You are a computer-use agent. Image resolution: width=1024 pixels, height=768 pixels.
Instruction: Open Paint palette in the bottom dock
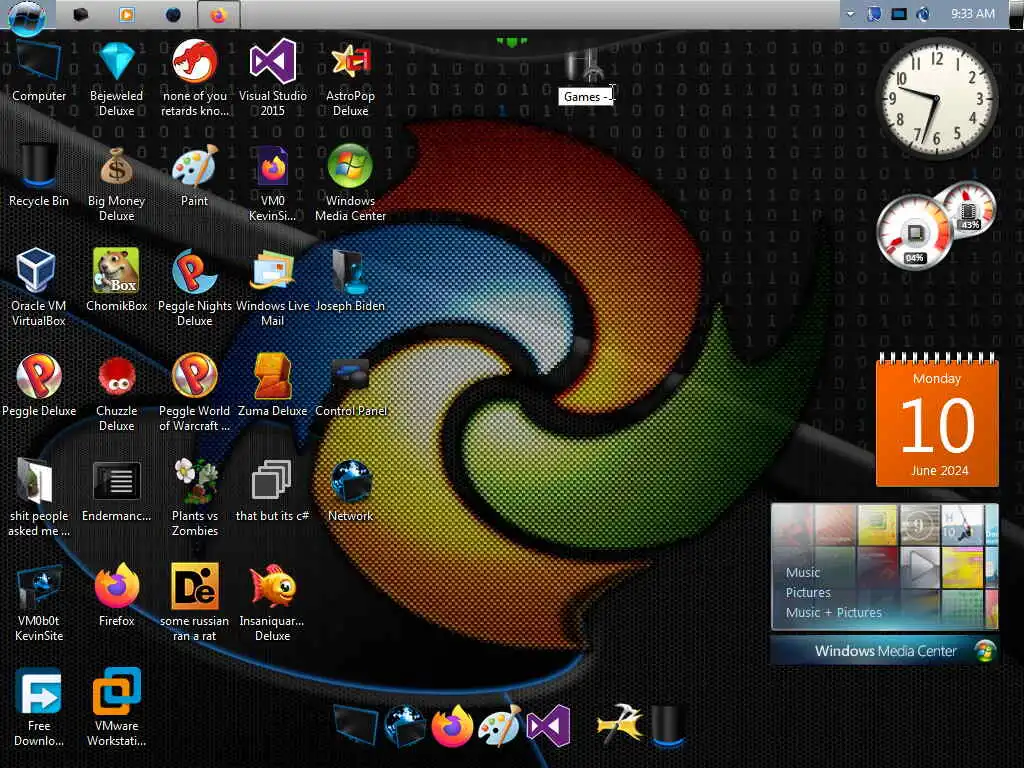click(500, 725)
